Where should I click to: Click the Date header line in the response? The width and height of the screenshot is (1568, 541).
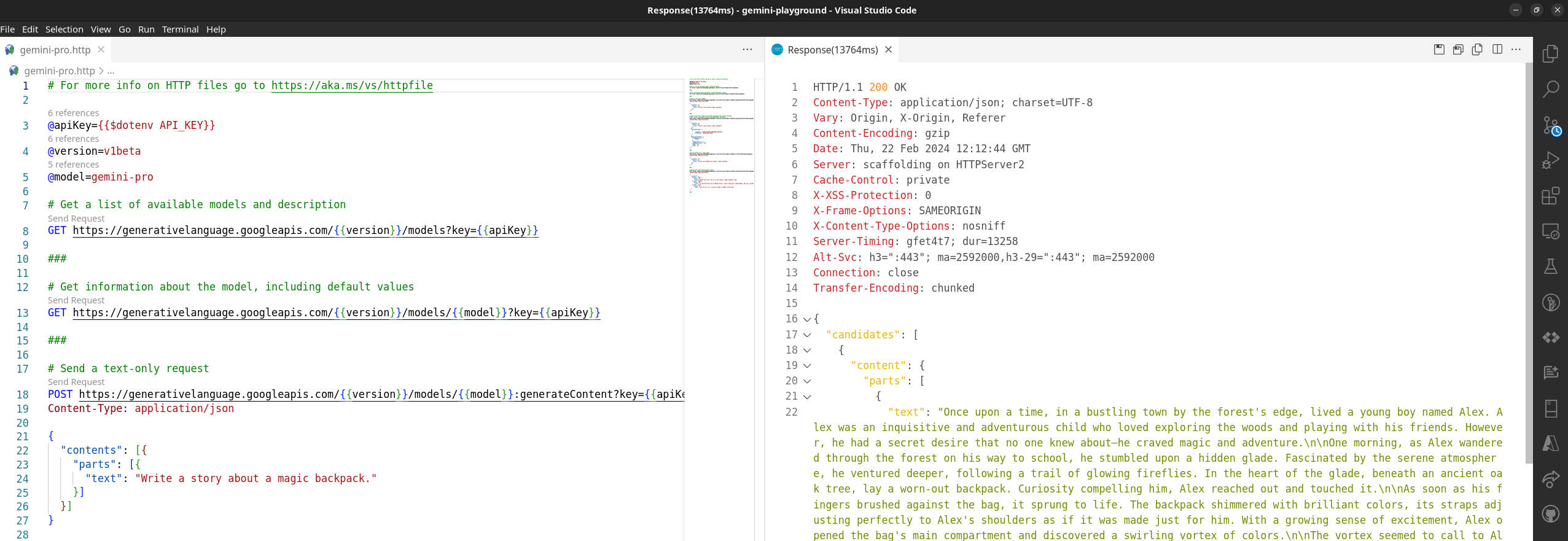pyautogui.click(x=922, y=149)
